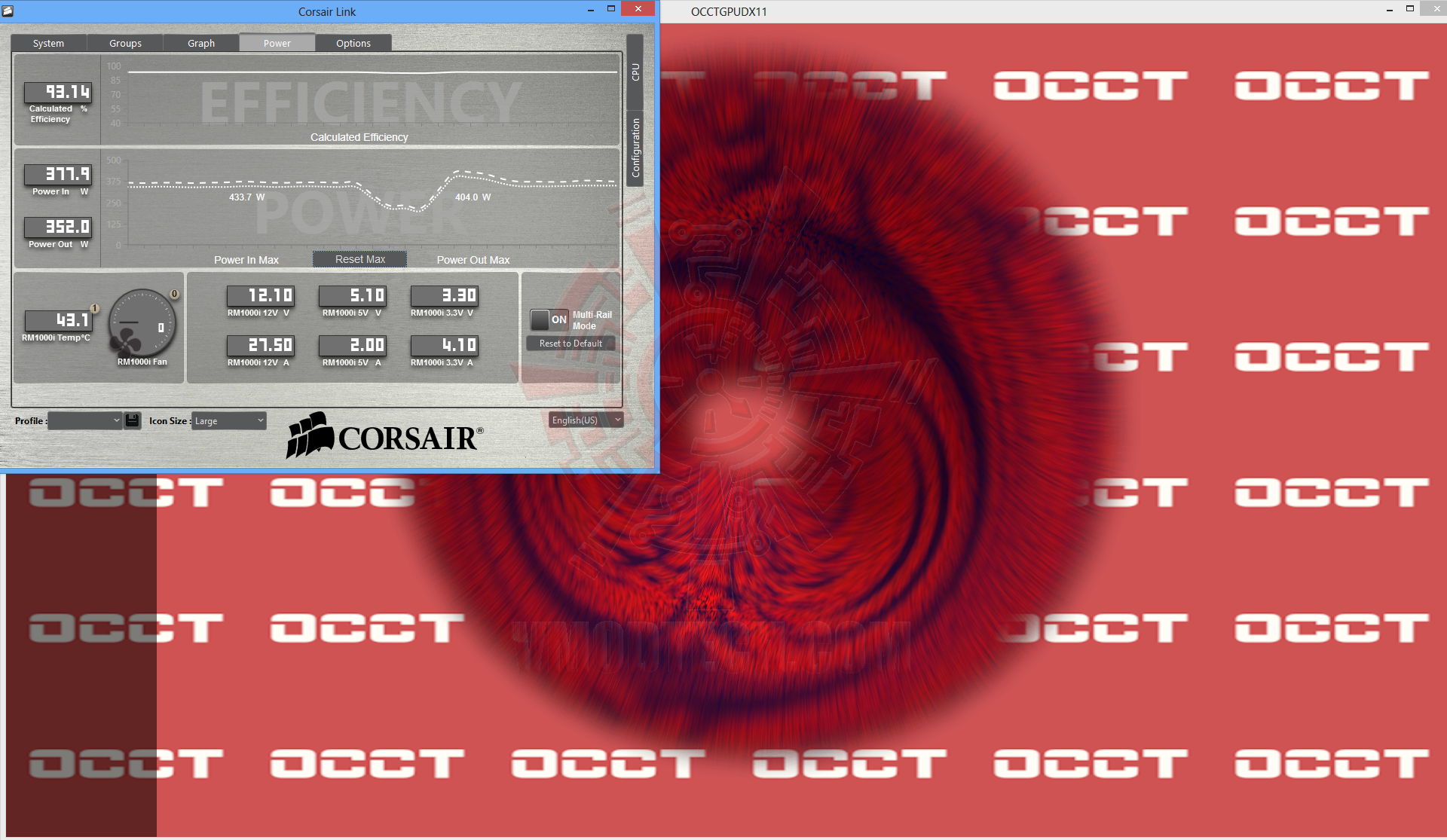Open the Profile dropdown

pyautogui.click(x=84, y=420)
